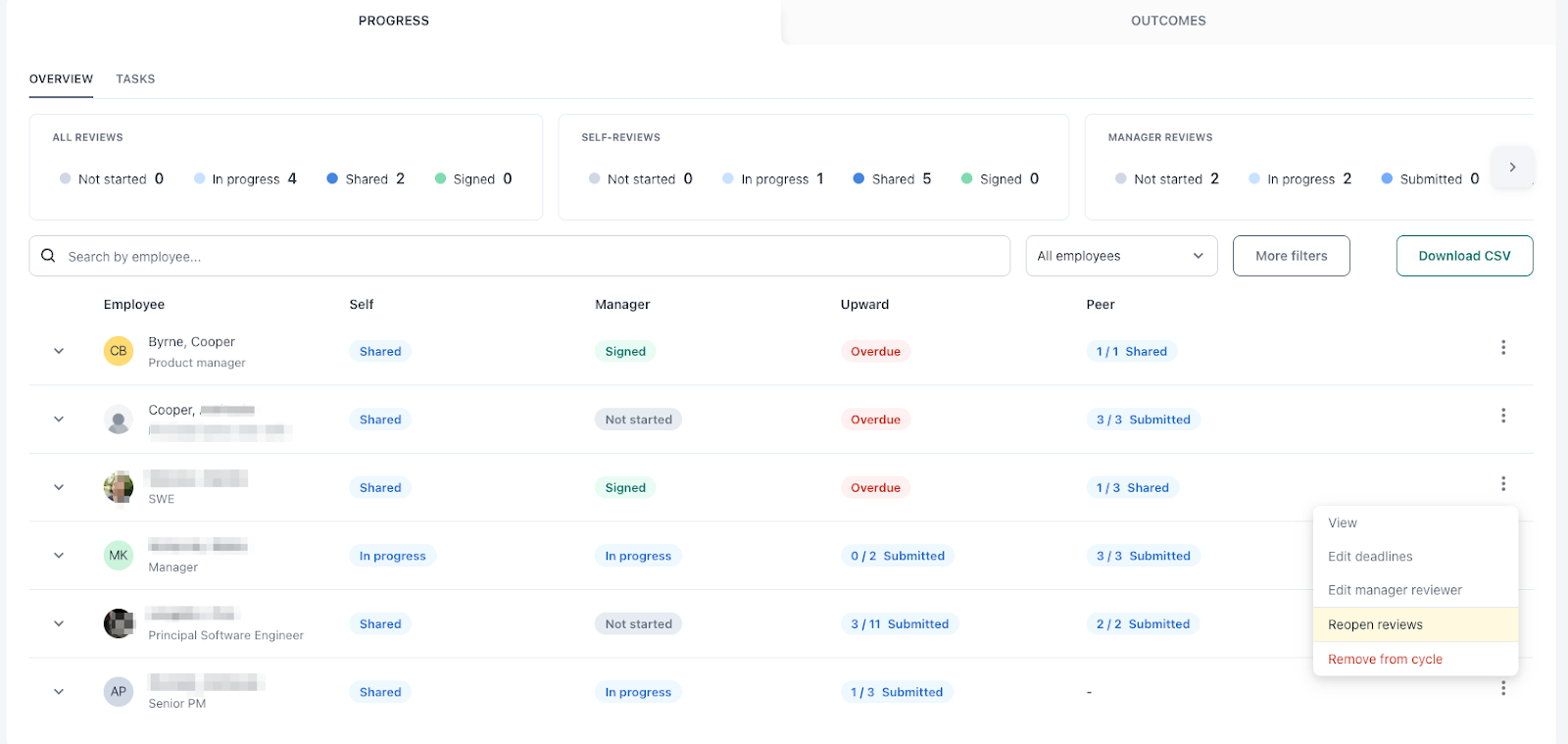Click the Download CSV button
1568x744 pixels.
click(x=1464, y=256)
